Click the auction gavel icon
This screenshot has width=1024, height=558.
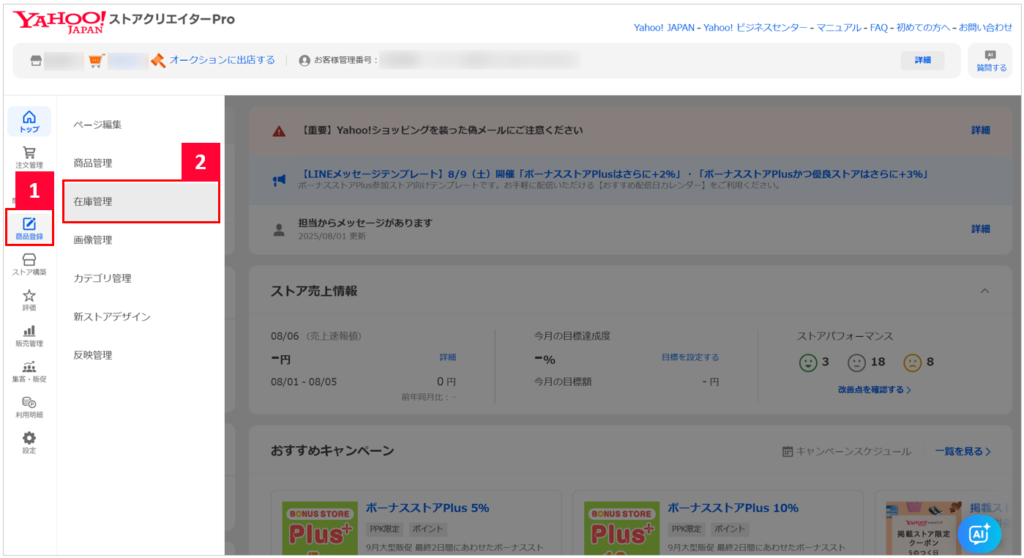coord(157,61)
